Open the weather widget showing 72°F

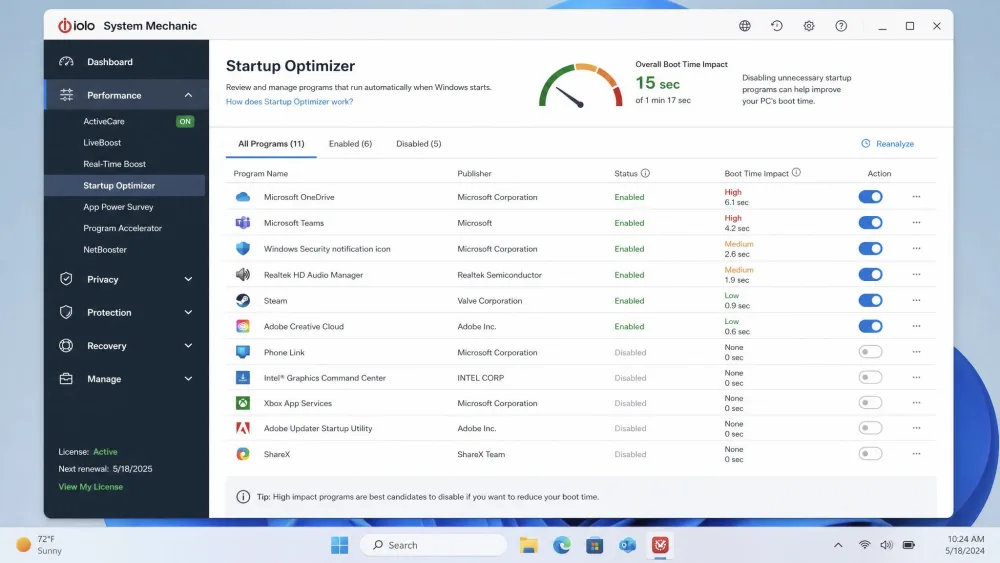[39, 545]
